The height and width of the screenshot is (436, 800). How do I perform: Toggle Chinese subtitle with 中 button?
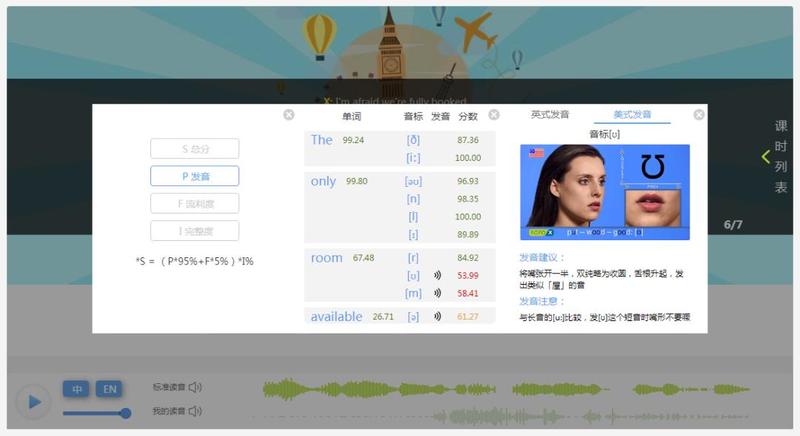point(75,388)
